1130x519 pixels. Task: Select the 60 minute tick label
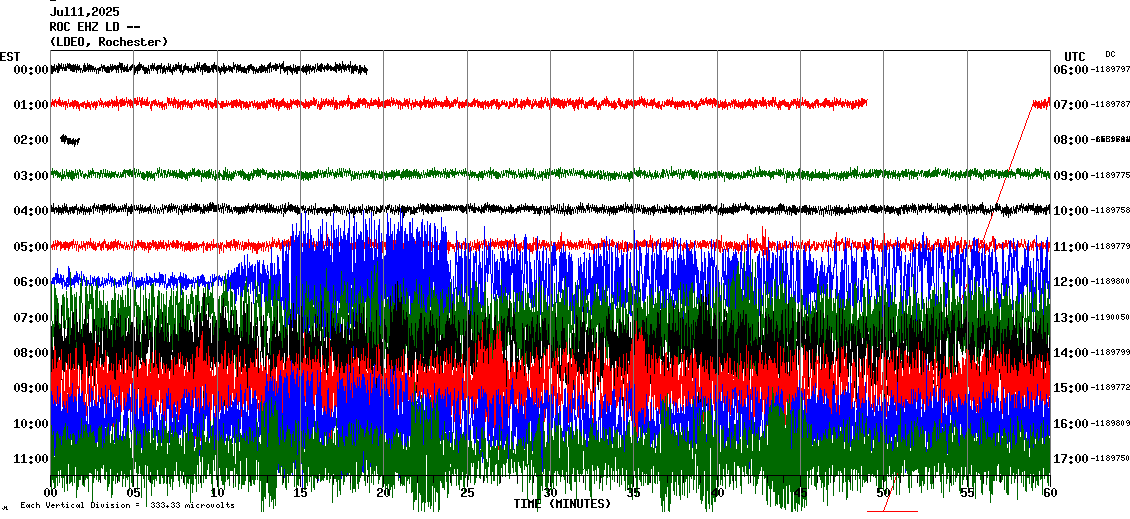click(x=1049, y=493)
